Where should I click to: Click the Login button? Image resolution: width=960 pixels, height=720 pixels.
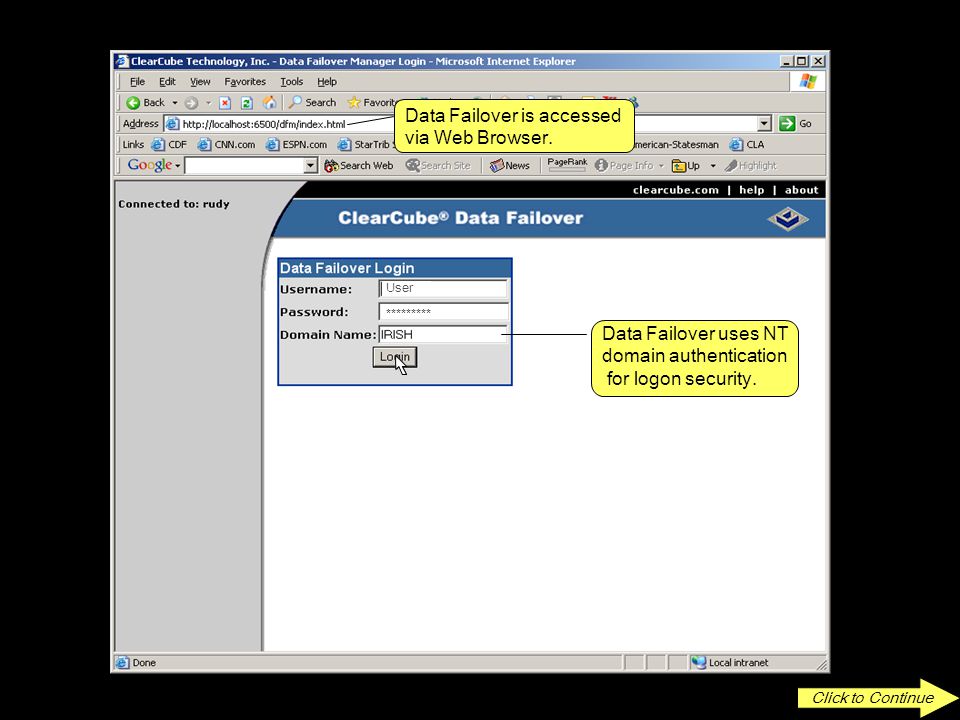tap(395, 357)
